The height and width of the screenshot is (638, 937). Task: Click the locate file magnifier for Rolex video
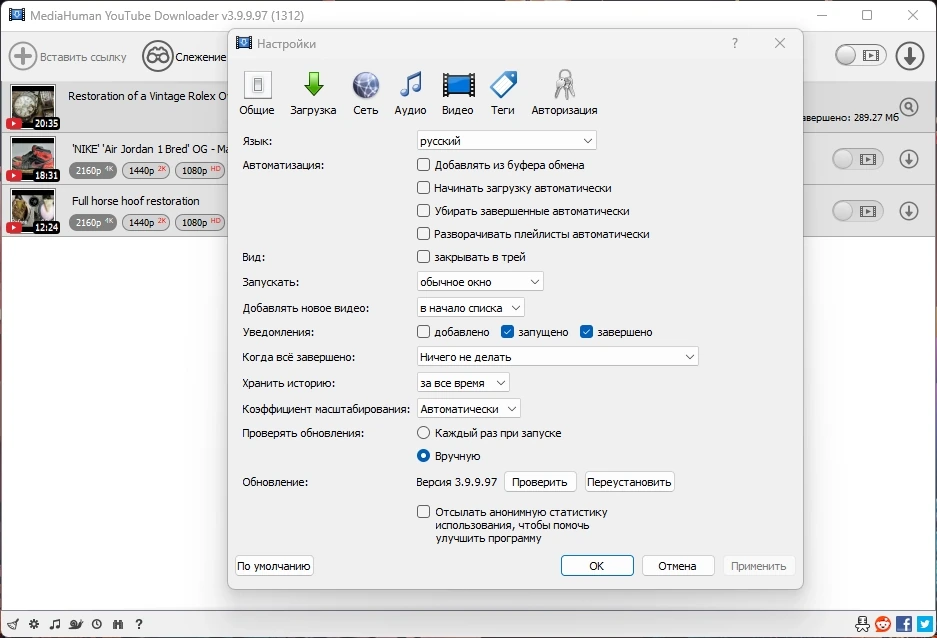pyautogui.click(x=909, y=108)
